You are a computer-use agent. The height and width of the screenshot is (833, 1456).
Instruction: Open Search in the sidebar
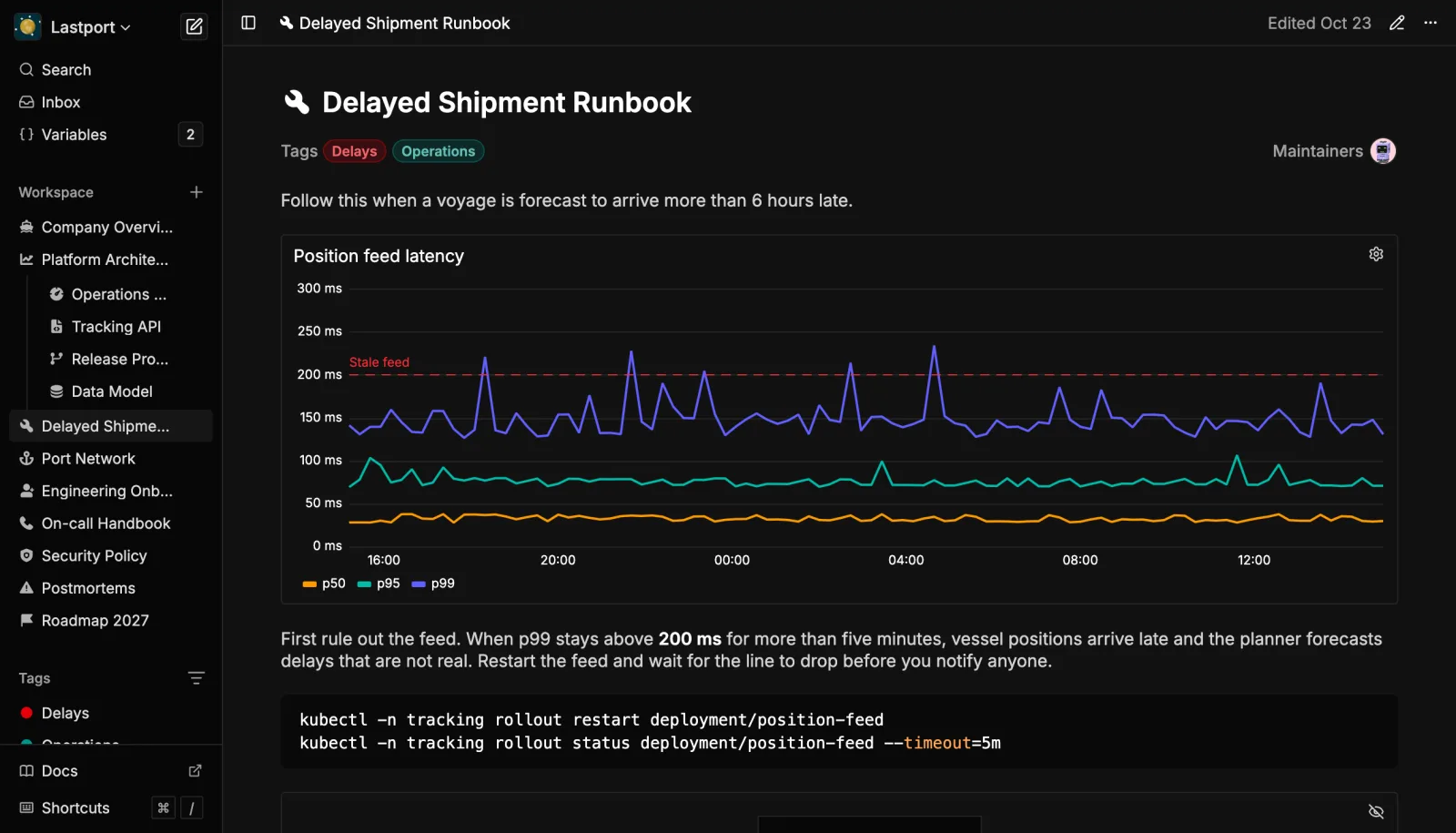[111, 70]
